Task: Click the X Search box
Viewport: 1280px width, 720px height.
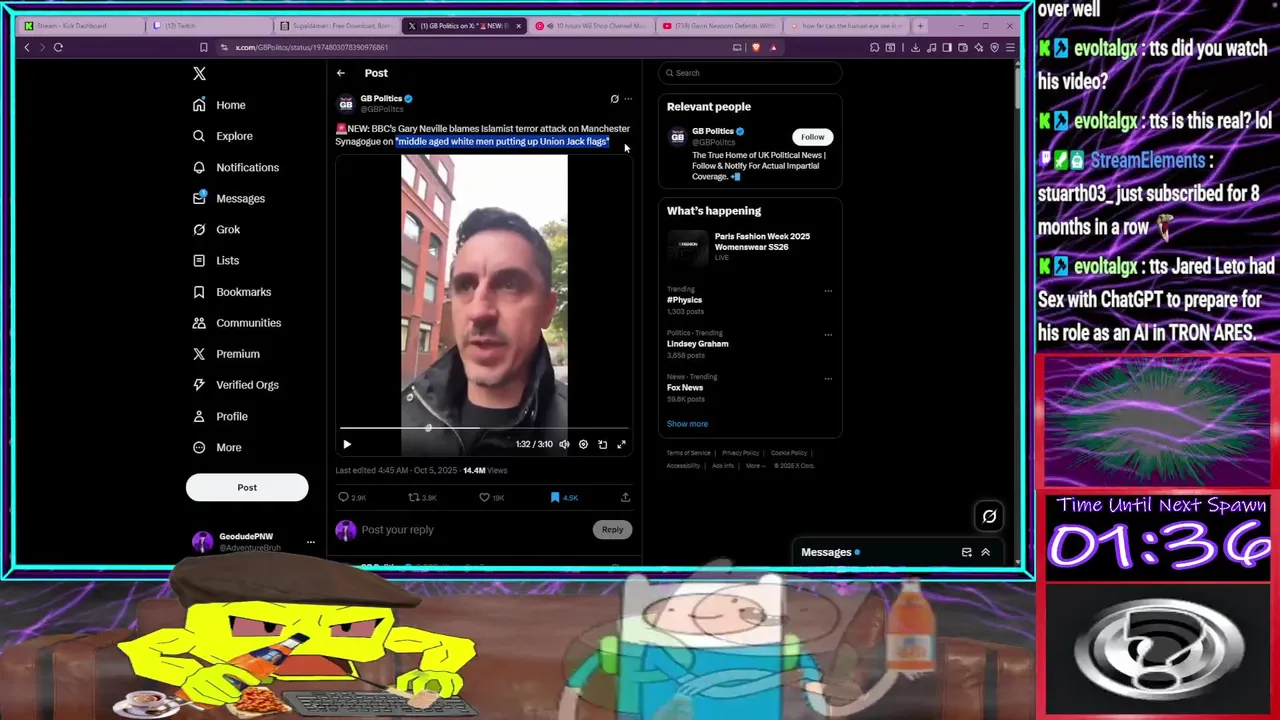Action: tap(750, 73)
